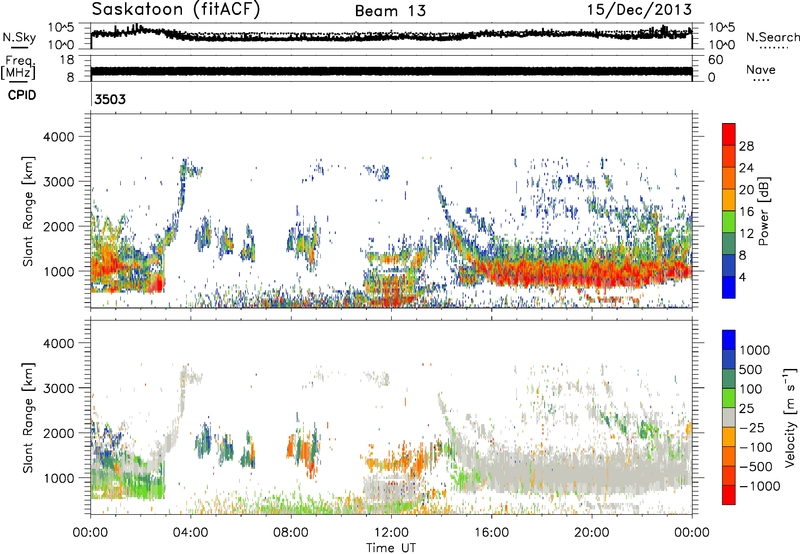Click the "4" tick on power colorbar
This screenshot has height=554, width=800.
click(743, 277)
